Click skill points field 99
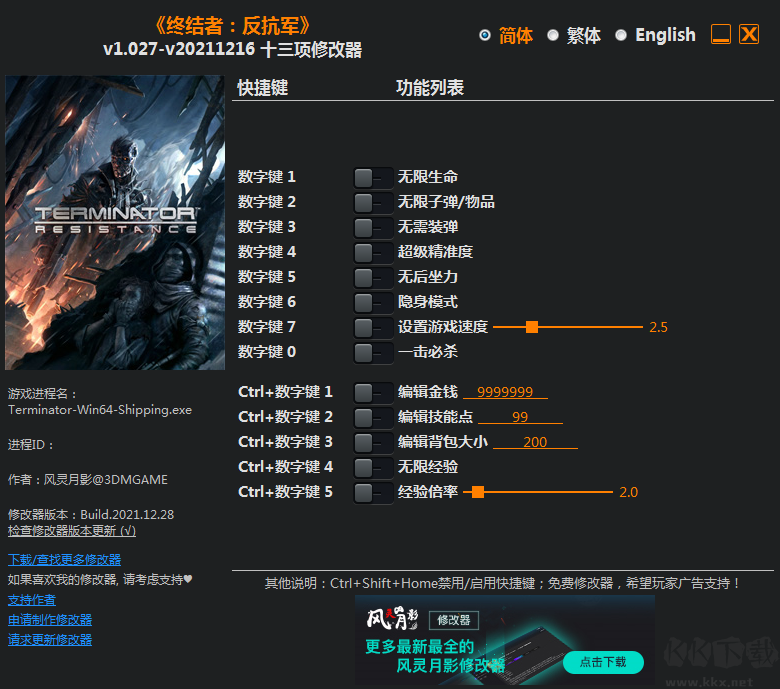The height and width of the screenshot is (689, 780). [520, 417]
